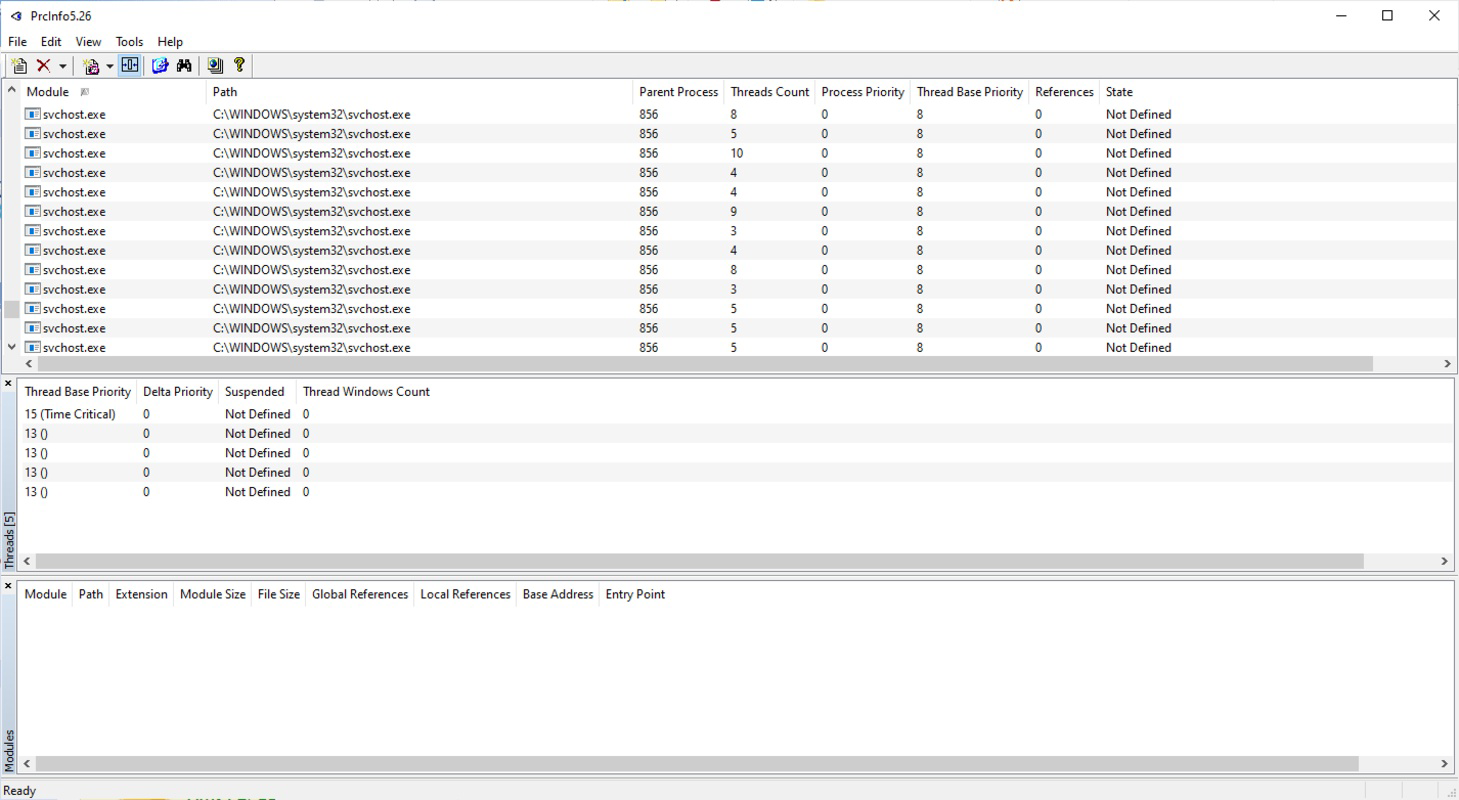The height and width of the screenshot is (800, 1459).
Task: Open the View menu
Action: [88, 42]
